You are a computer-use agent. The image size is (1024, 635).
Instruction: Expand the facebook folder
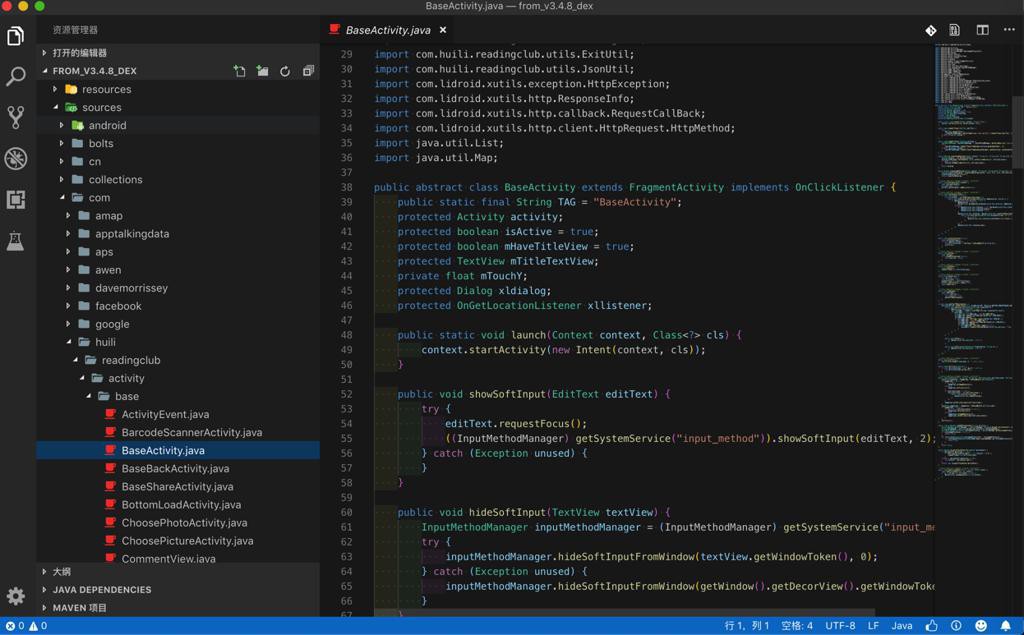[x=178, y=306]
